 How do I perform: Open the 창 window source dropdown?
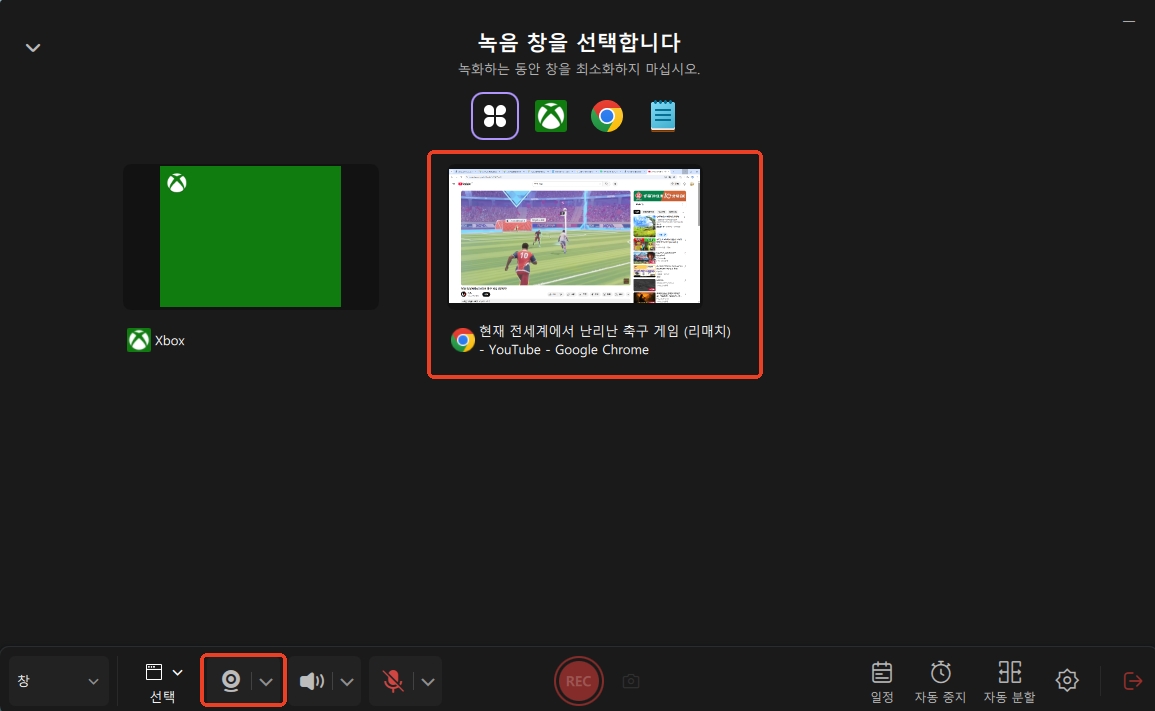tap(58, 680)
